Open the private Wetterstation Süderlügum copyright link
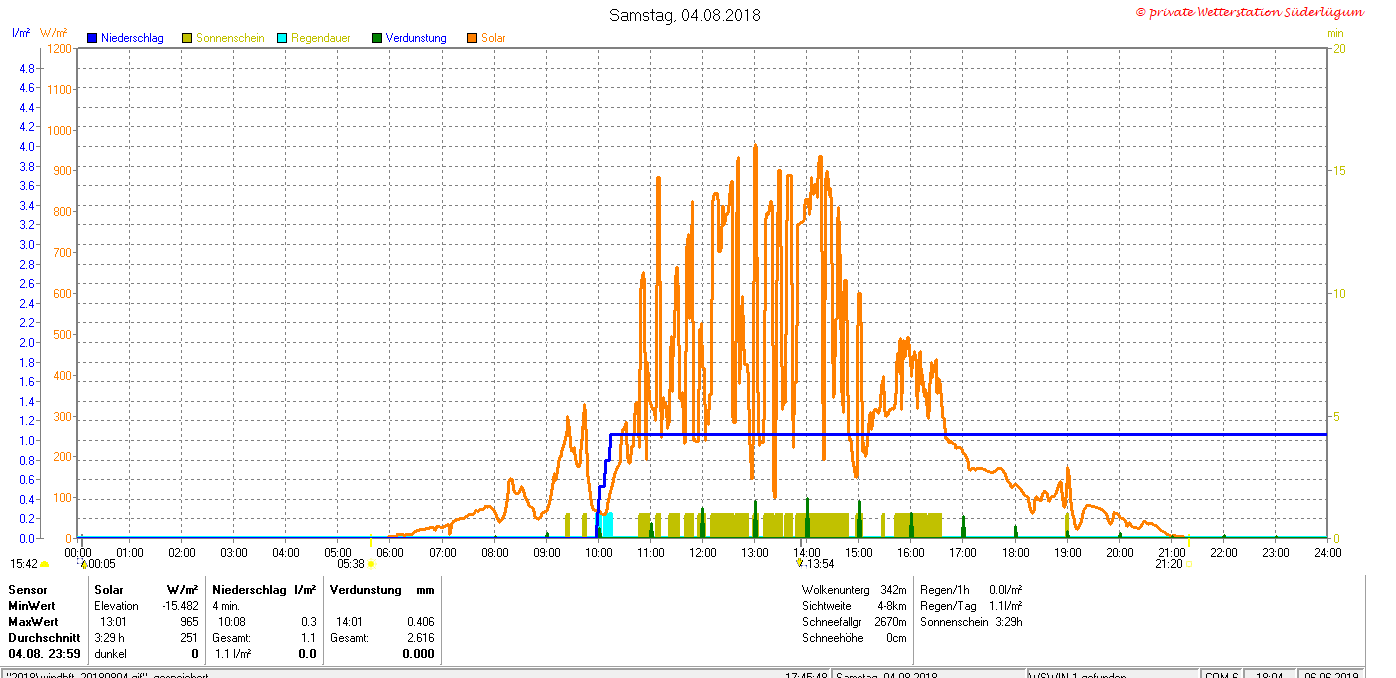 click(x=1248, y=12)
